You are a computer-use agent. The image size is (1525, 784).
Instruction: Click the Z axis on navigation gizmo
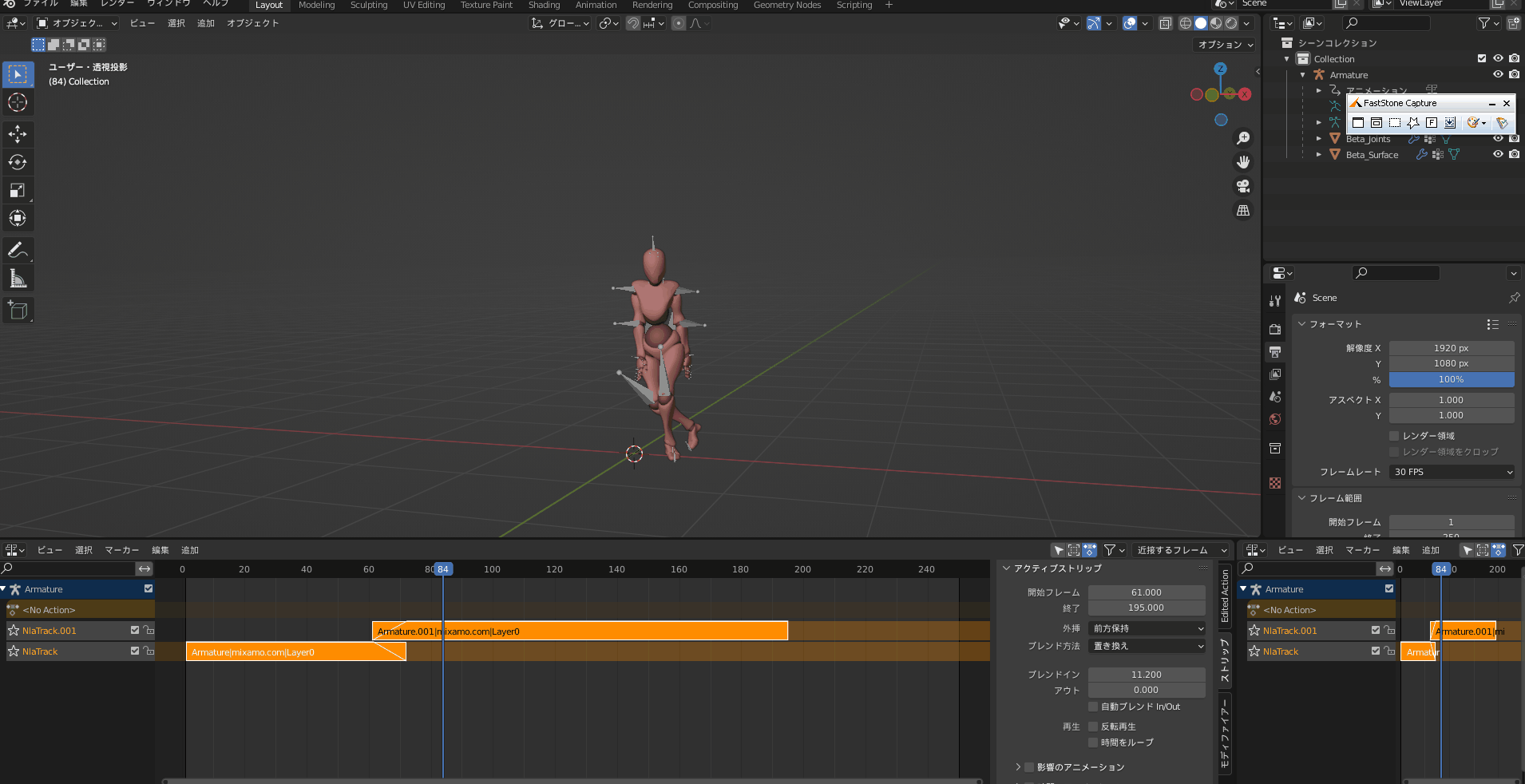[1220, 69]
